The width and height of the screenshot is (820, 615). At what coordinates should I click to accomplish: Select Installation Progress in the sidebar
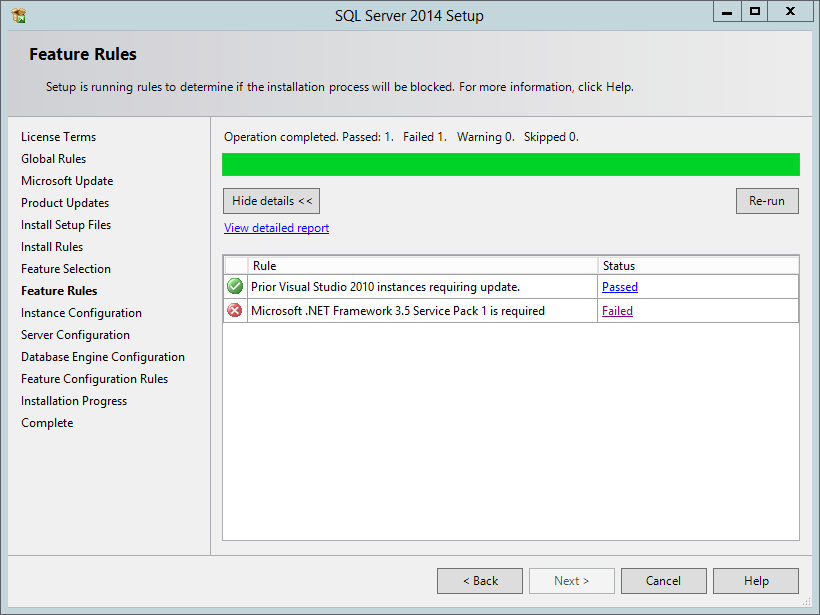(x=73, y=400)
